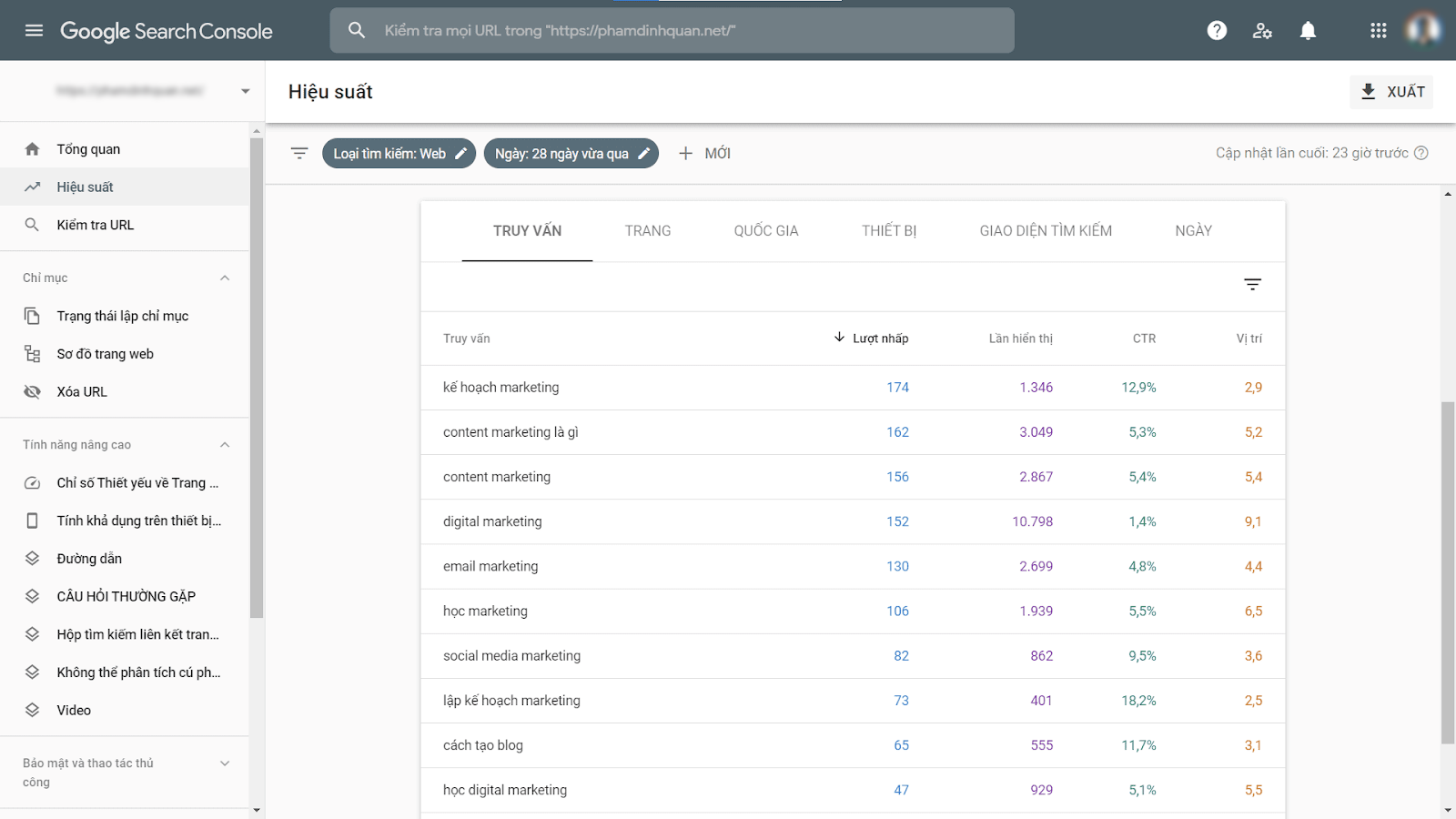Open the hamburger main menu
This screenshot has height=819, width=1456.
[34, 31]
